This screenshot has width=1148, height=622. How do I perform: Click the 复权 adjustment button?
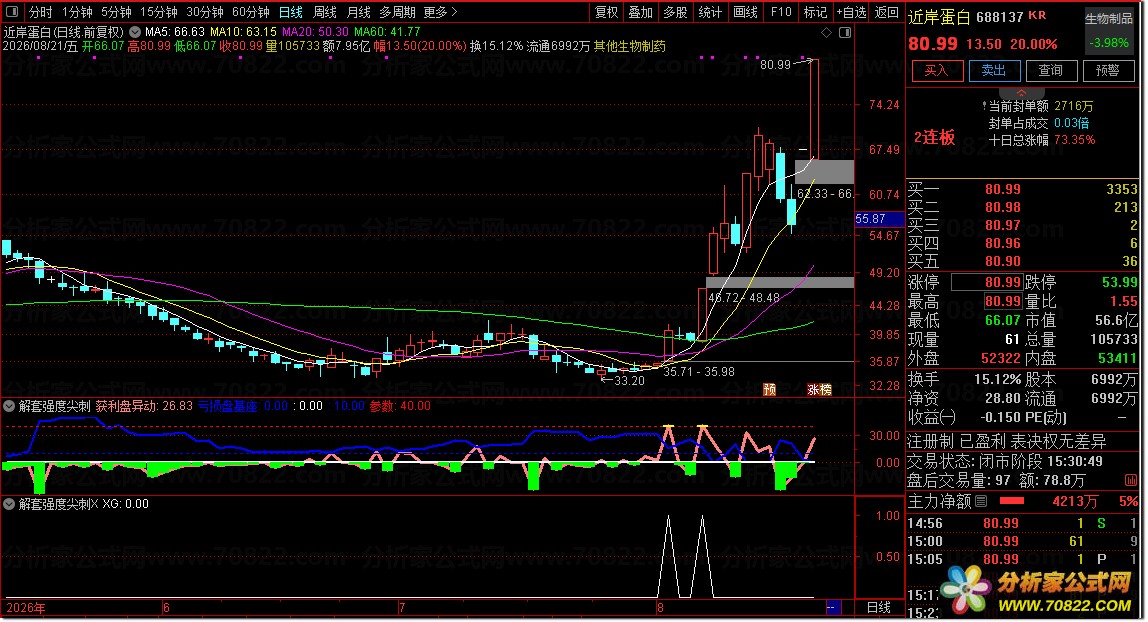606,12
